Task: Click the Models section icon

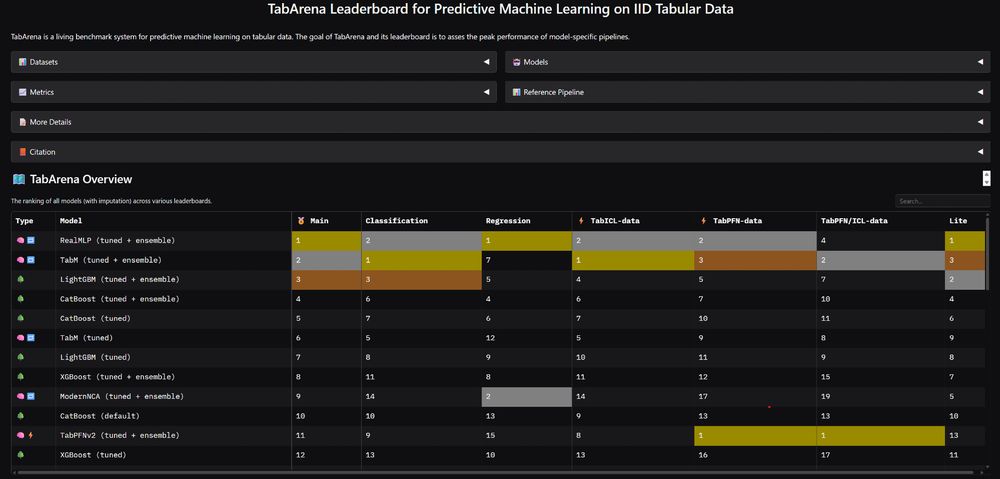Action: (517, 62)
